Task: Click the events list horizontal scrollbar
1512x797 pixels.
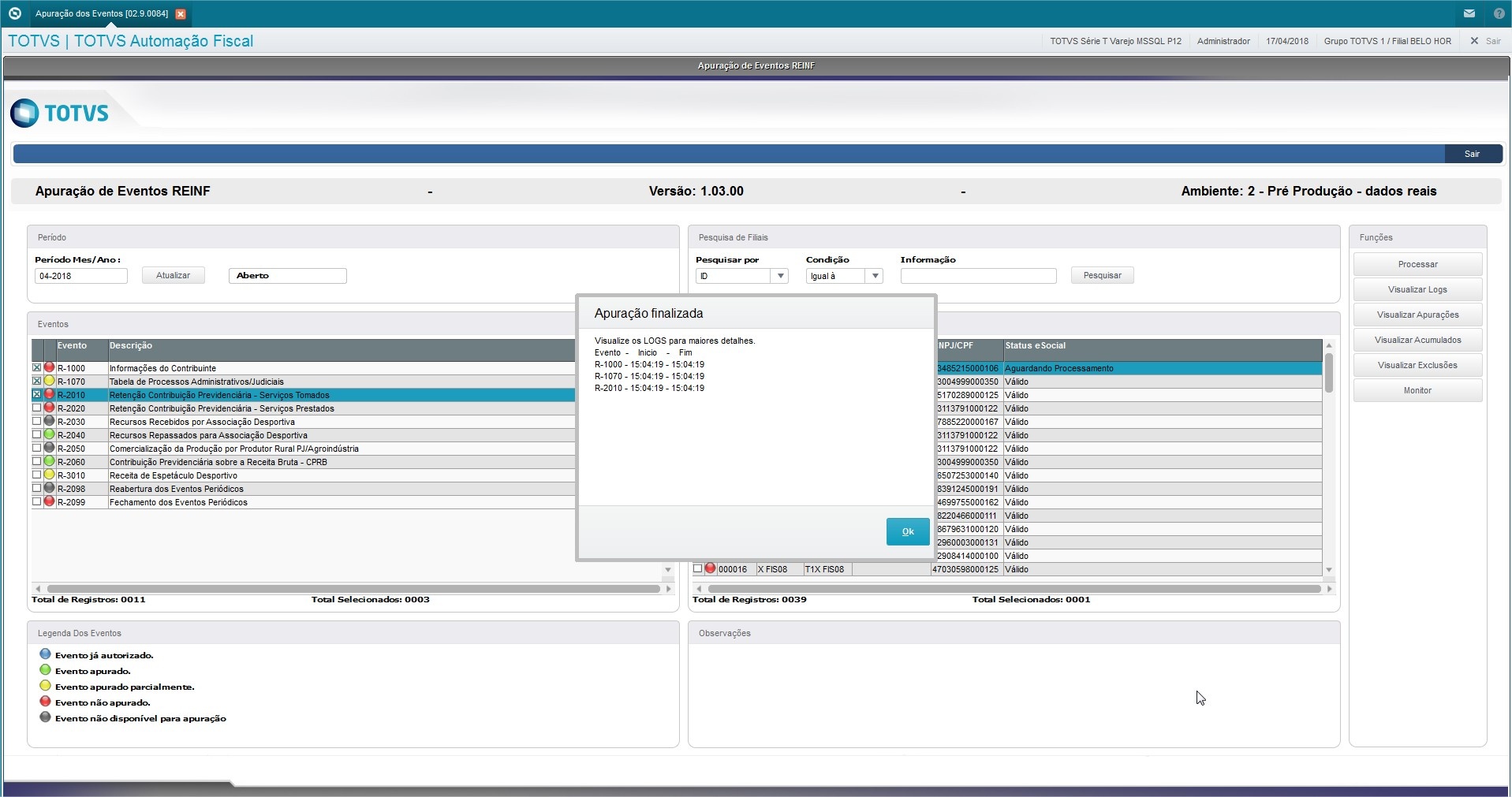Action: [353, 589]
